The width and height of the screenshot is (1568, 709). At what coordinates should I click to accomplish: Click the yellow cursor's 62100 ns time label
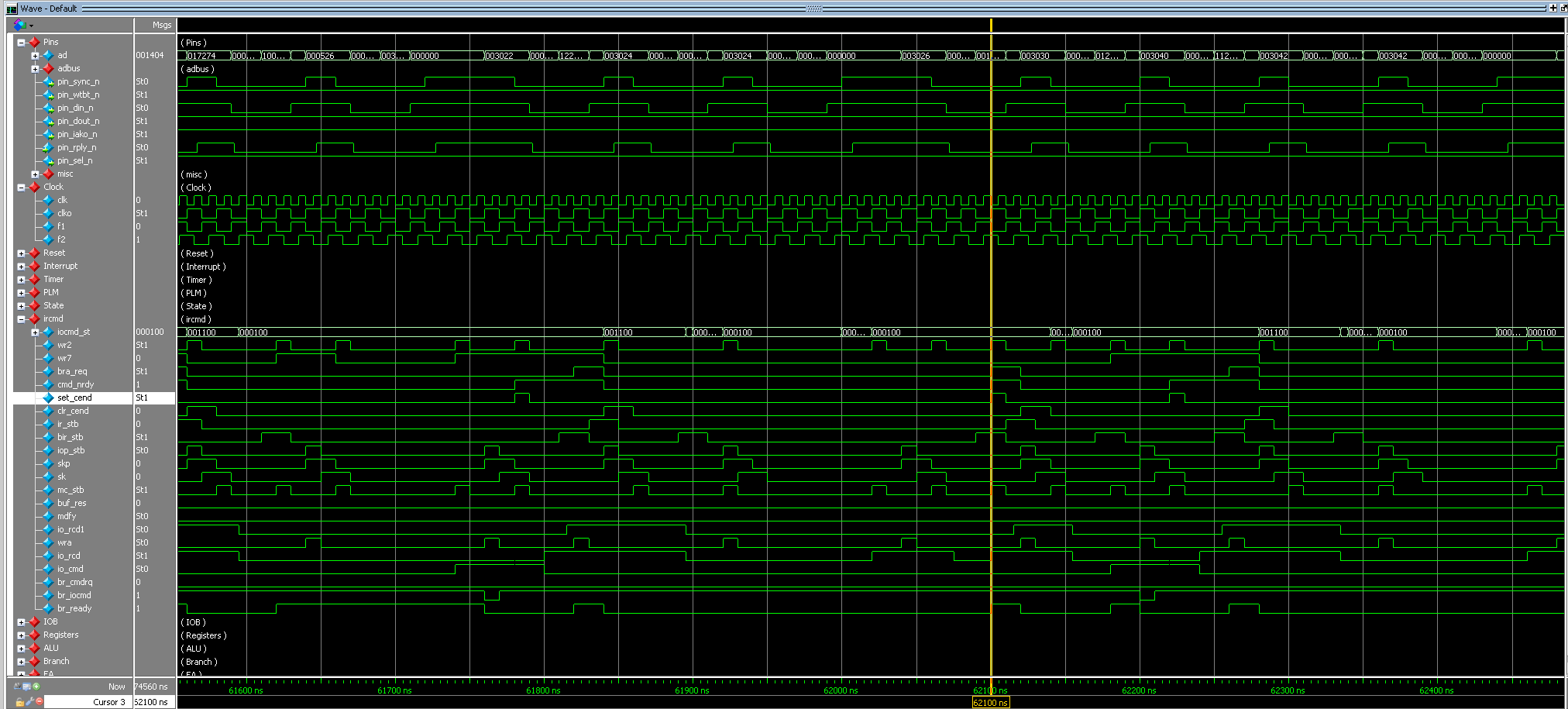[x=990, y=703]
